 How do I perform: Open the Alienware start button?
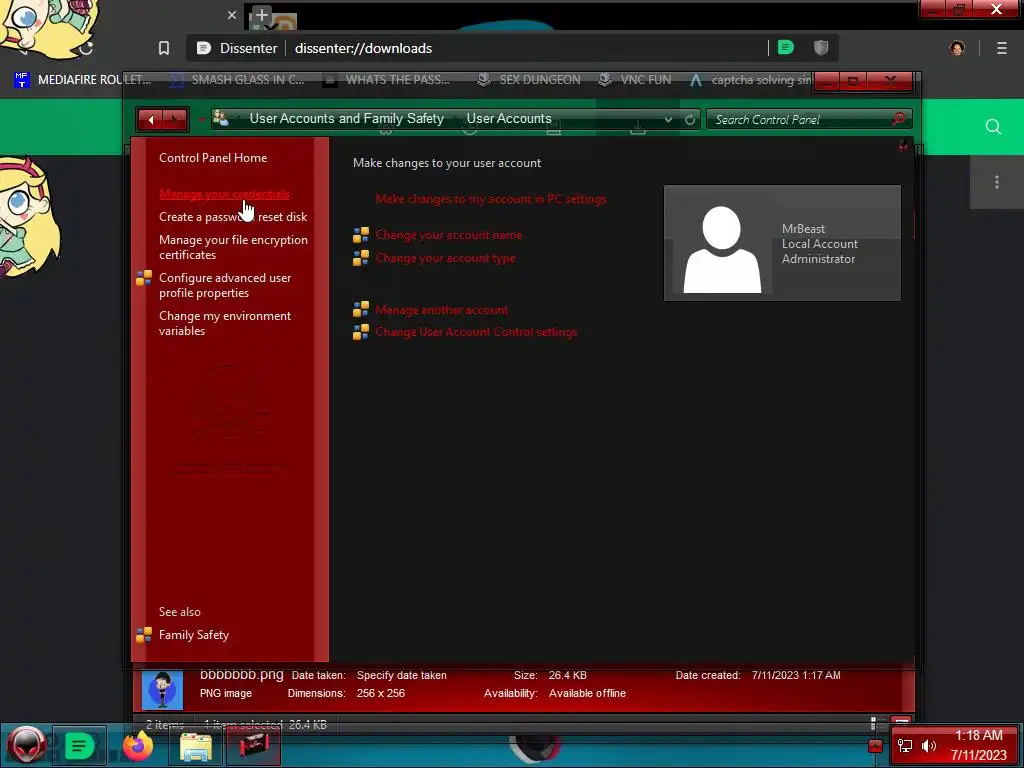(26, 745)
